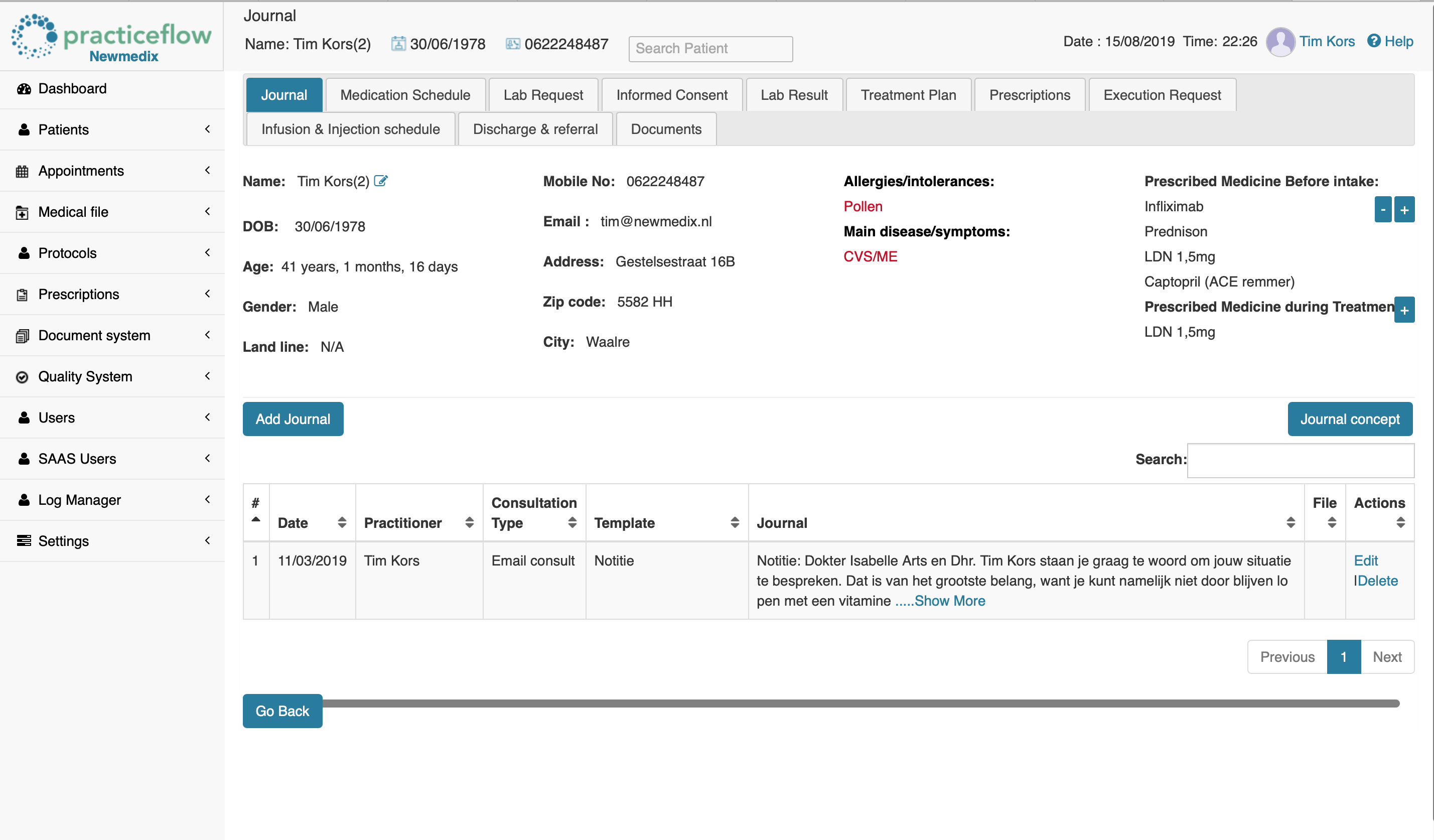This screenshot has height=840, width=1434.
Task: Click Show More in journal entry
Action: 943,601
